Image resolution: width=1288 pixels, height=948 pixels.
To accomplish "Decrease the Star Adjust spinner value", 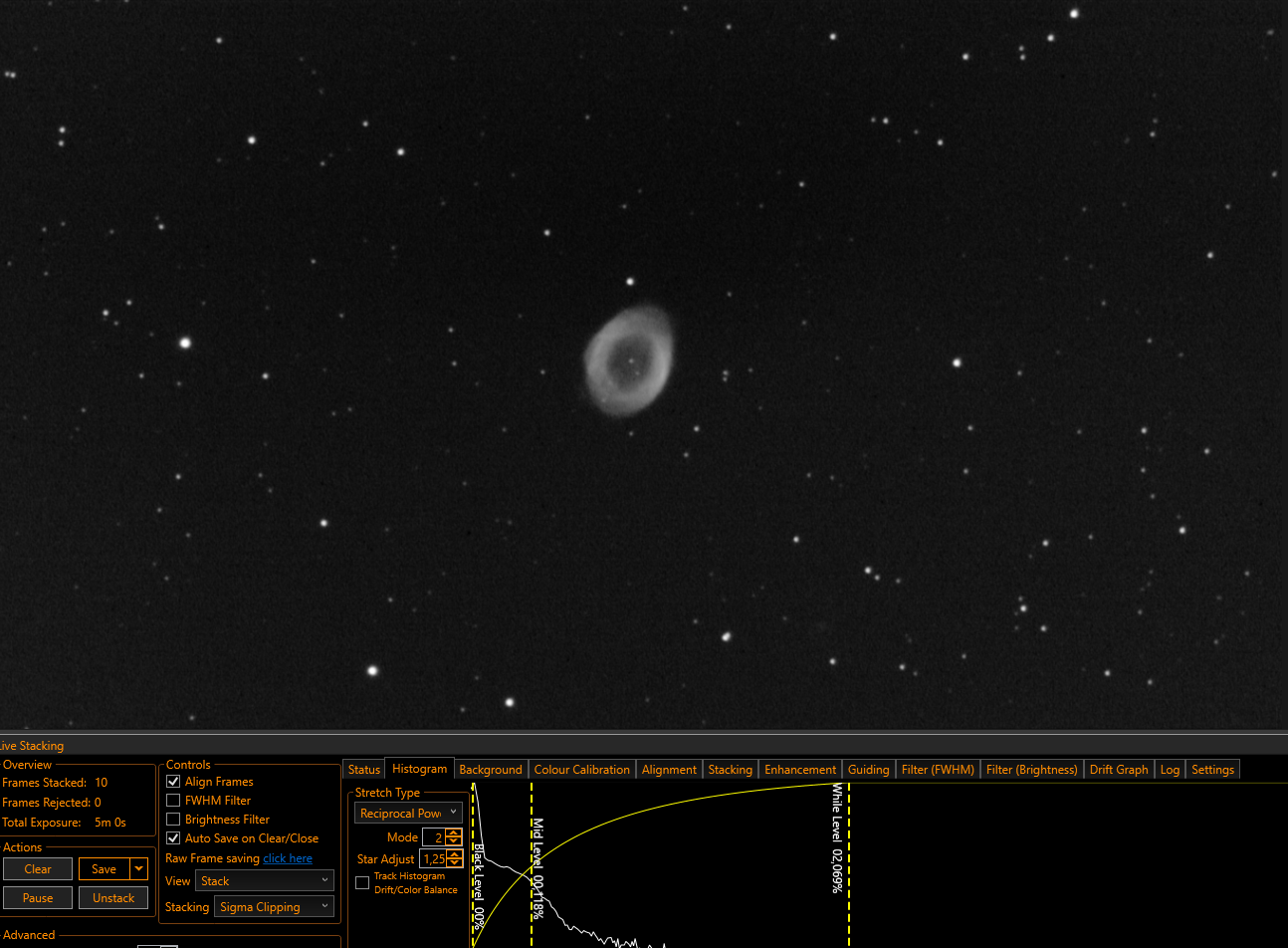I will coord(455,863).
